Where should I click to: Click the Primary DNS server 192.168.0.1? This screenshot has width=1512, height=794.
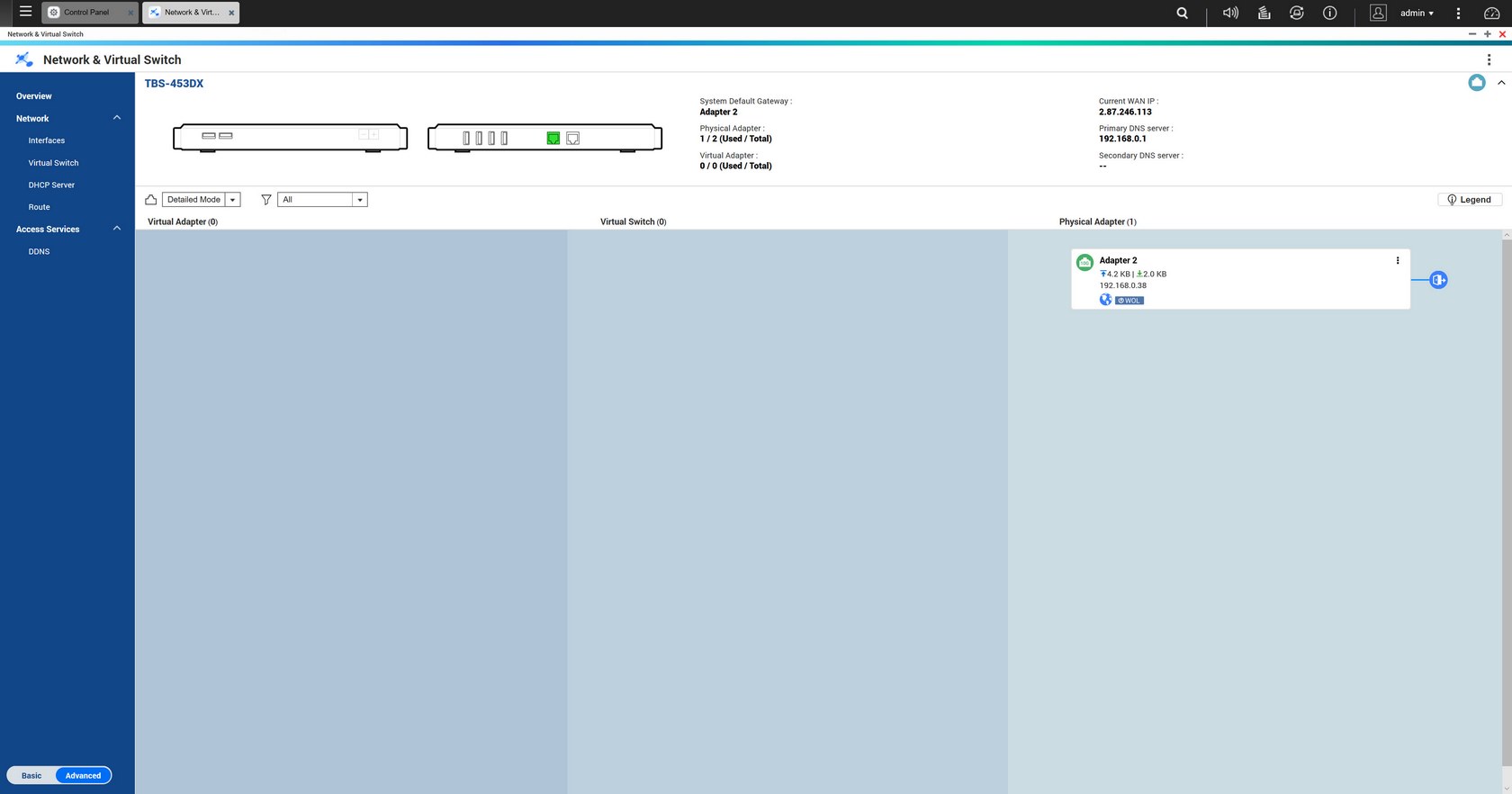[x=1122, y=140]
